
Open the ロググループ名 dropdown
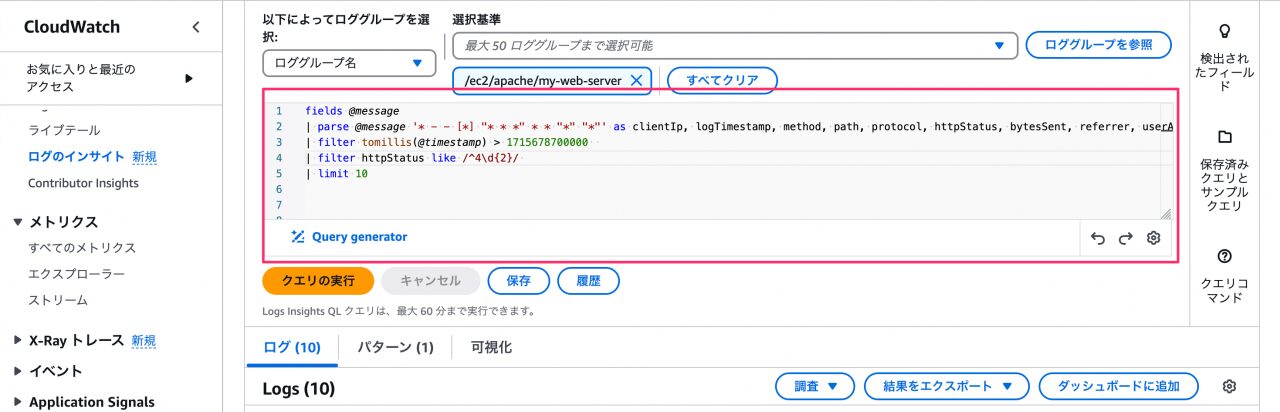[349, 63]
